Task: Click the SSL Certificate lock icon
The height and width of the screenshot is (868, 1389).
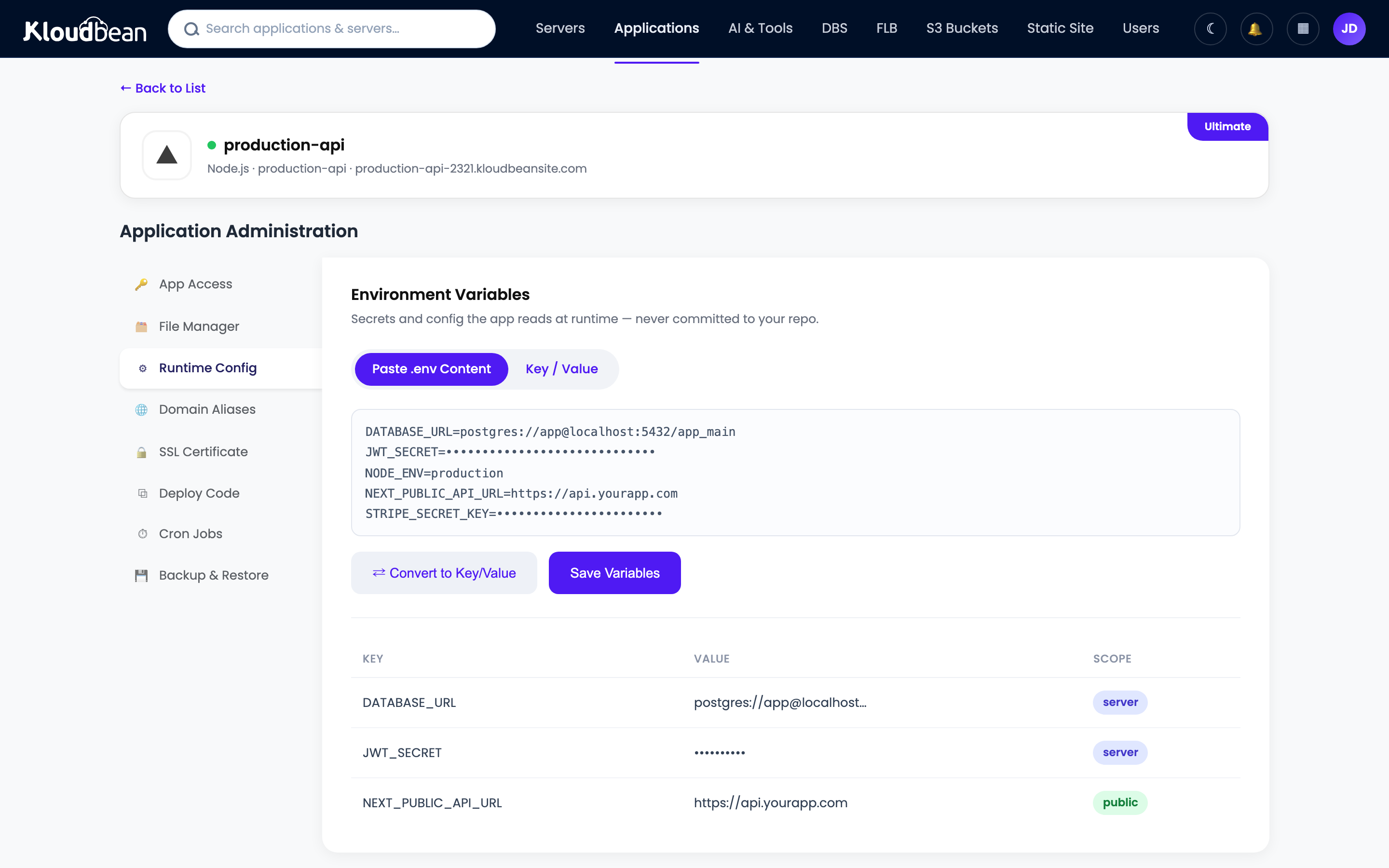Action: pyautogui.click(x=141, y=452)
